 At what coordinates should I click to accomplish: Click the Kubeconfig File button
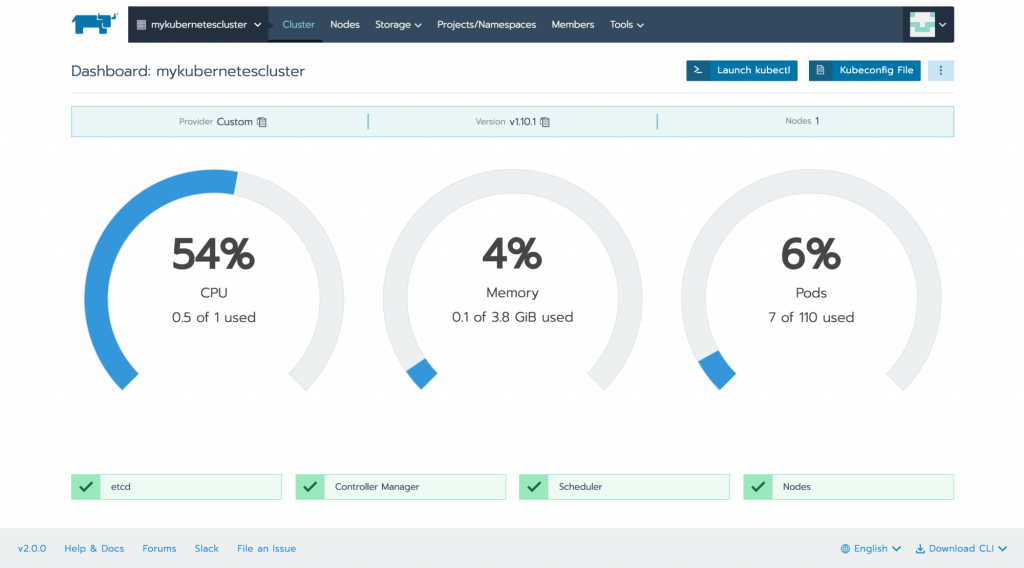click(x=864, y=70)
